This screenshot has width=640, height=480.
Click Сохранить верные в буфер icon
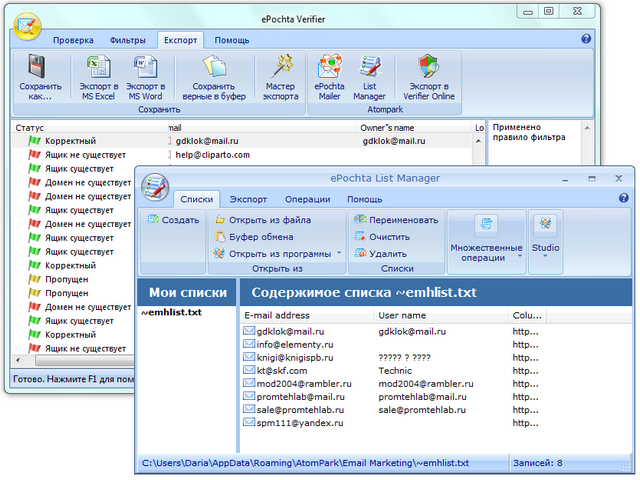tap(214, 66)
